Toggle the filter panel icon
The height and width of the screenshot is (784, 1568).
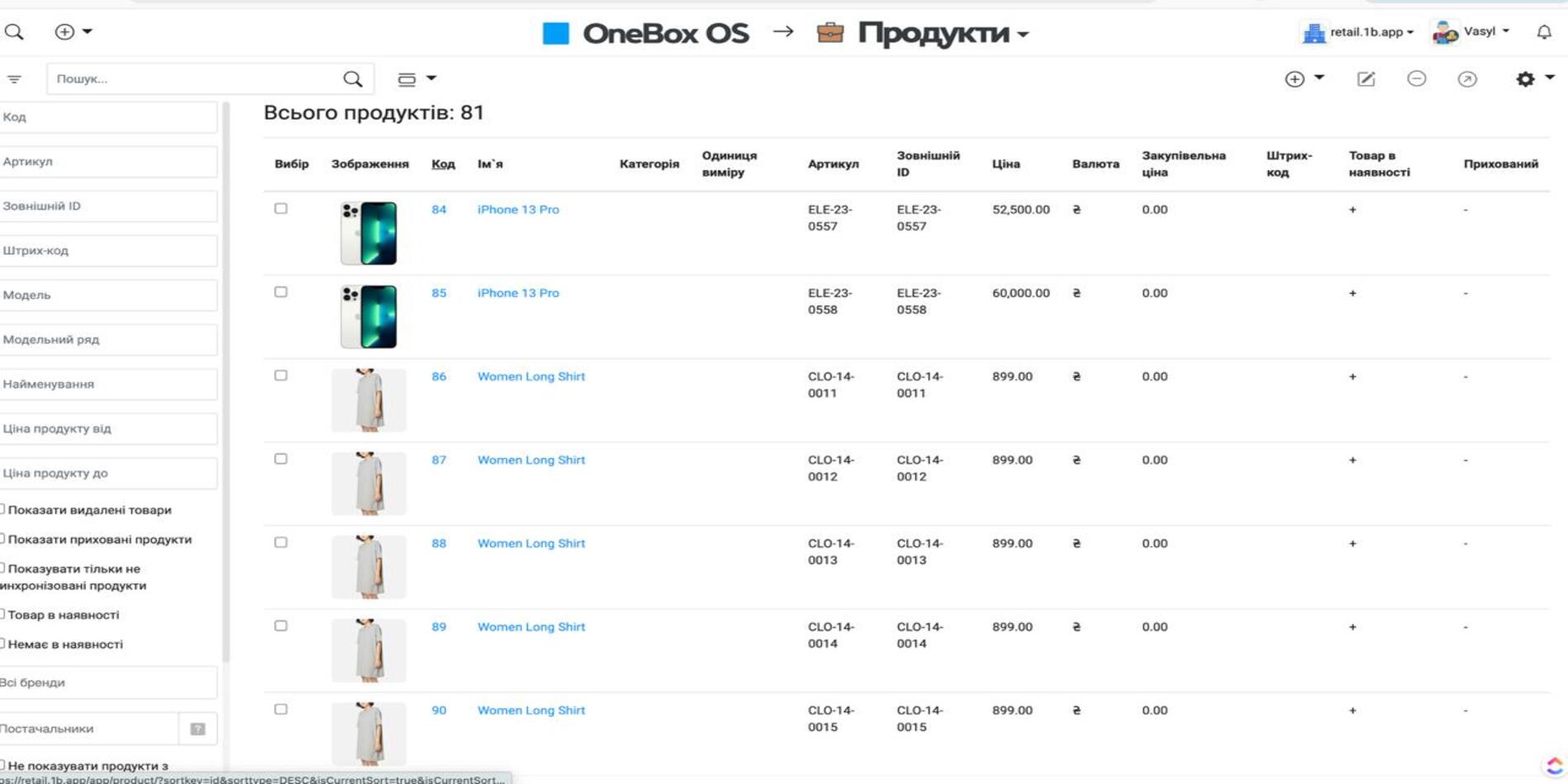point(14,79)
